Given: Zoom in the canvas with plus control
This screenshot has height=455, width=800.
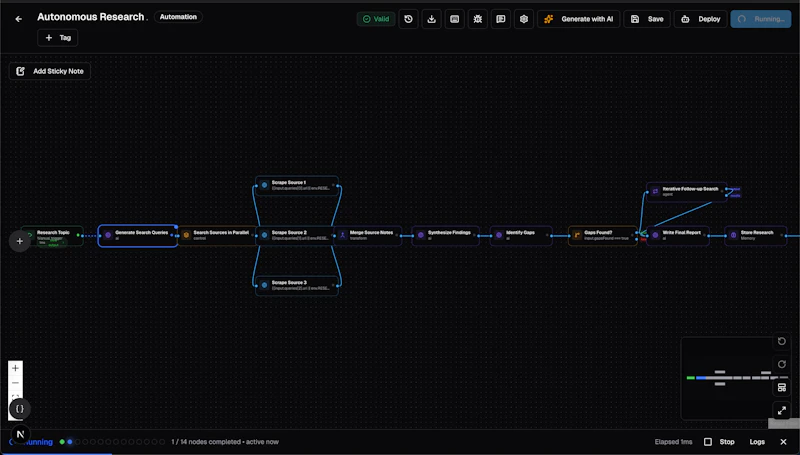Looking at the screenshot, I should click(x=15, y=368).
